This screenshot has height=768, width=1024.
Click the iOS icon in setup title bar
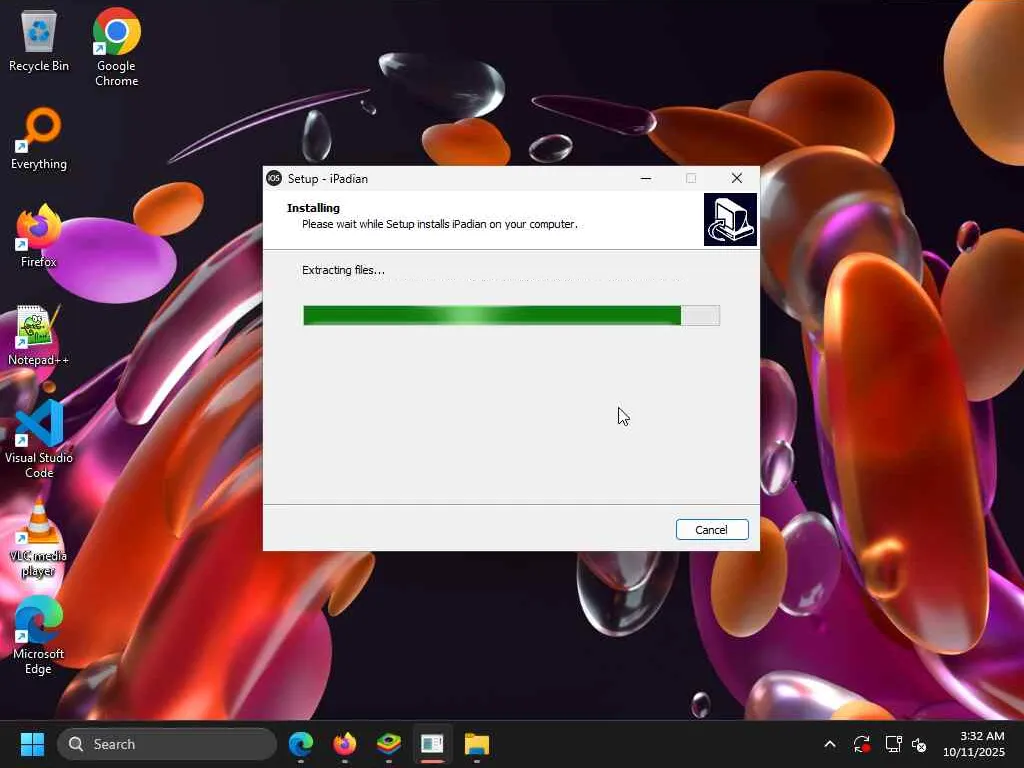274,178
